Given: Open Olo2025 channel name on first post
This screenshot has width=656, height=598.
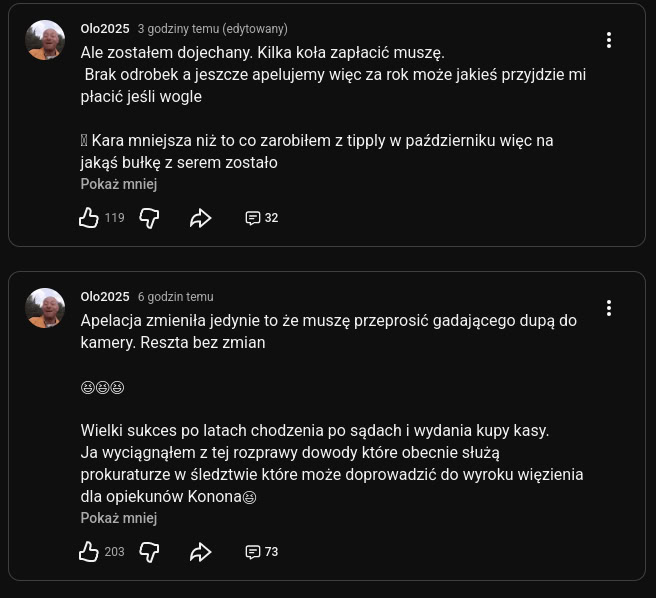Looking at the screenshot, I should tap(105, 29).
